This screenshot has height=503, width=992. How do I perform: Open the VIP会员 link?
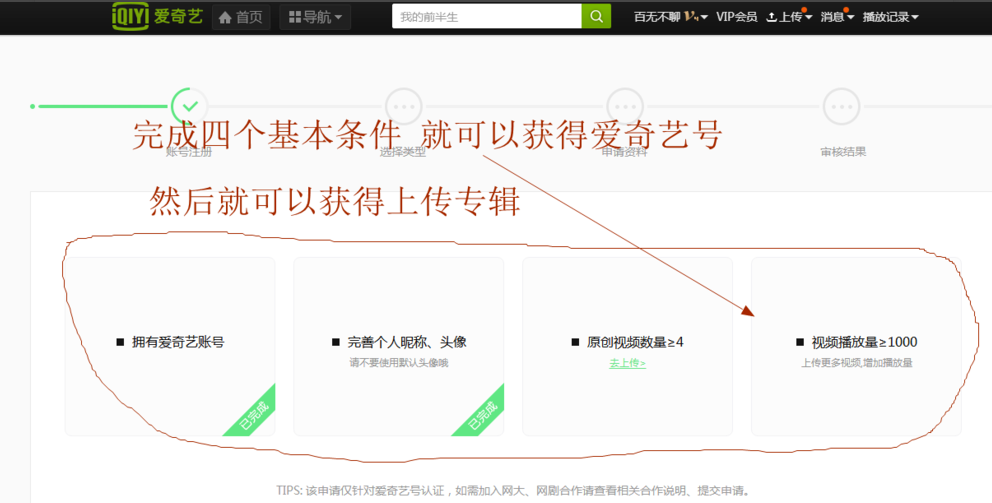(x=736, y=17)
